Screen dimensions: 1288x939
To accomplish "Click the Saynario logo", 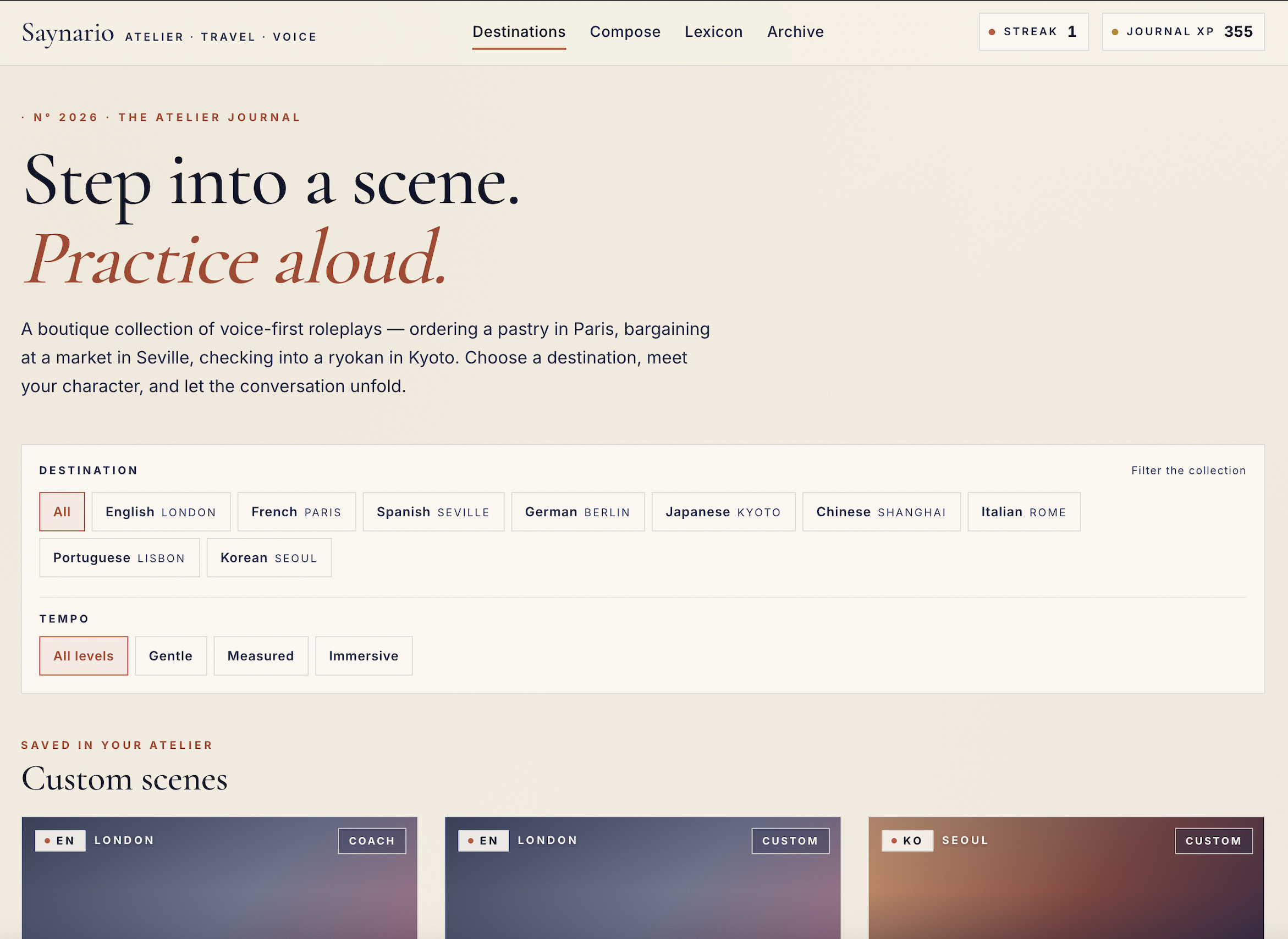I will click(68, 33).
